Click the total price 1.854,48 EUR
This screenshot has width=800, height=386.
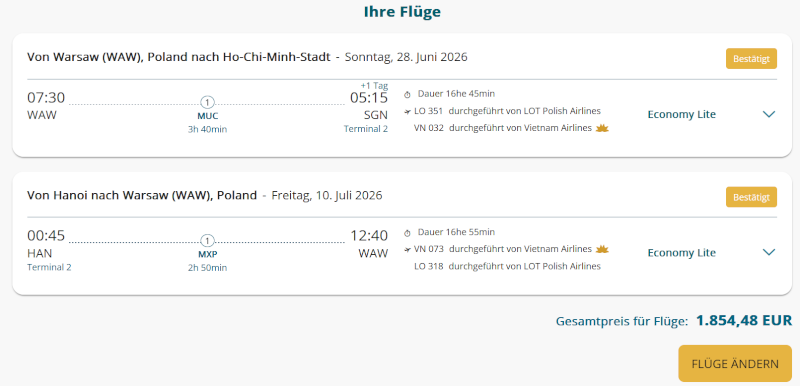click(744, 320)
